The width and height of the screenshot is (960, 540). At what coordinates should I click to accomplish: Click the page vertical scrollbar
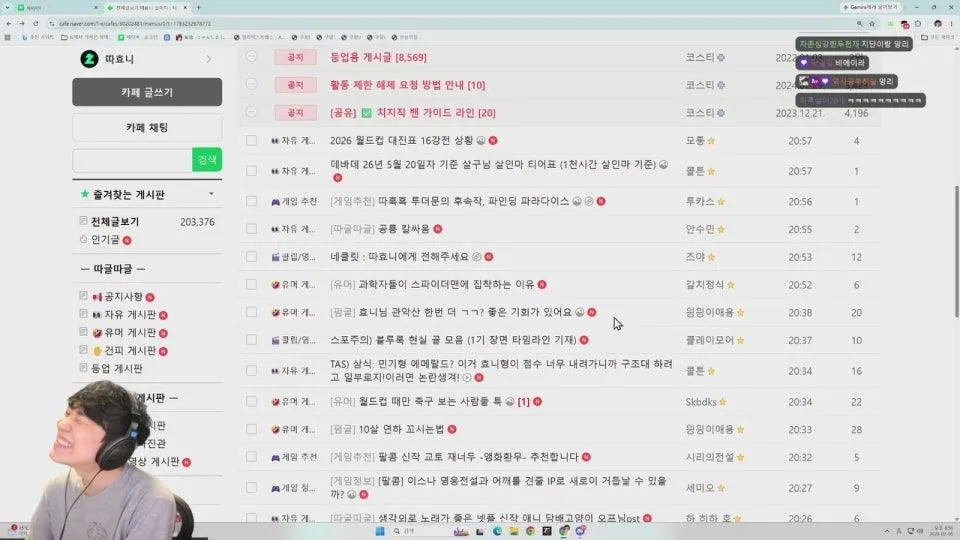coord(956,251)
